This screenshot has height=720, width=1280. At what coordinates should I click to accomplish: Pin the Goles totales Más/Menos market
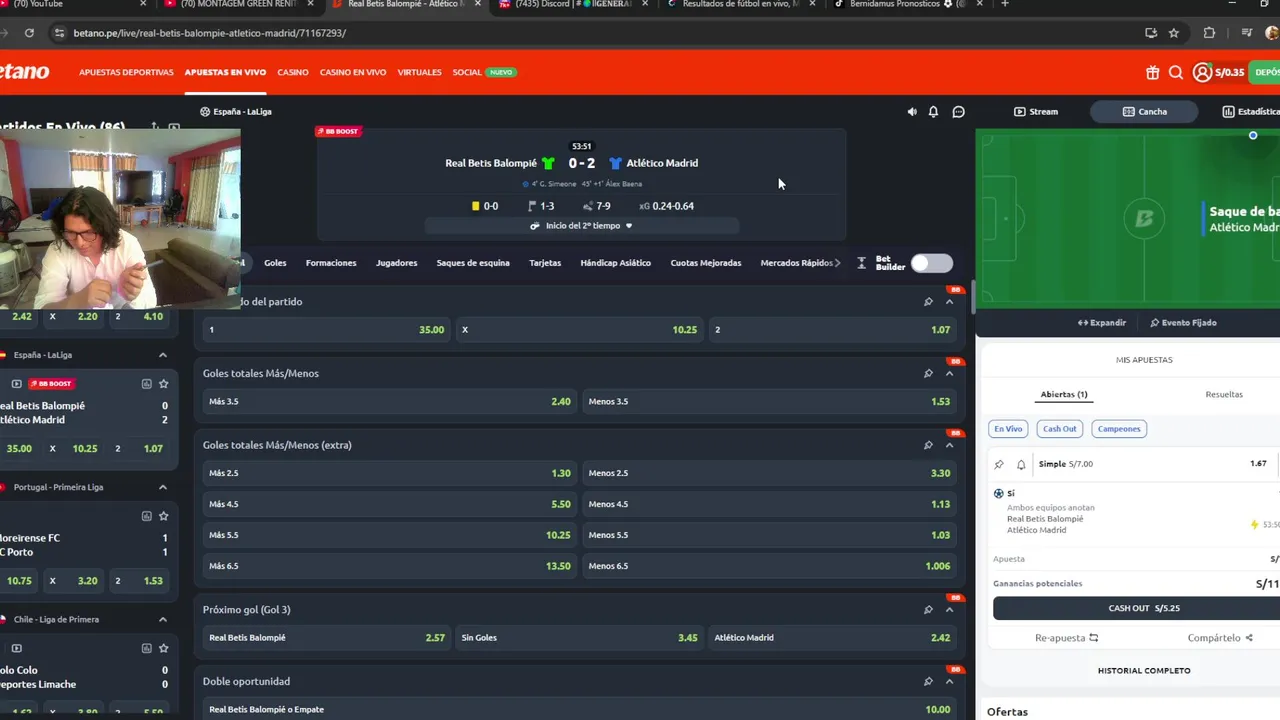click(928, 373)
